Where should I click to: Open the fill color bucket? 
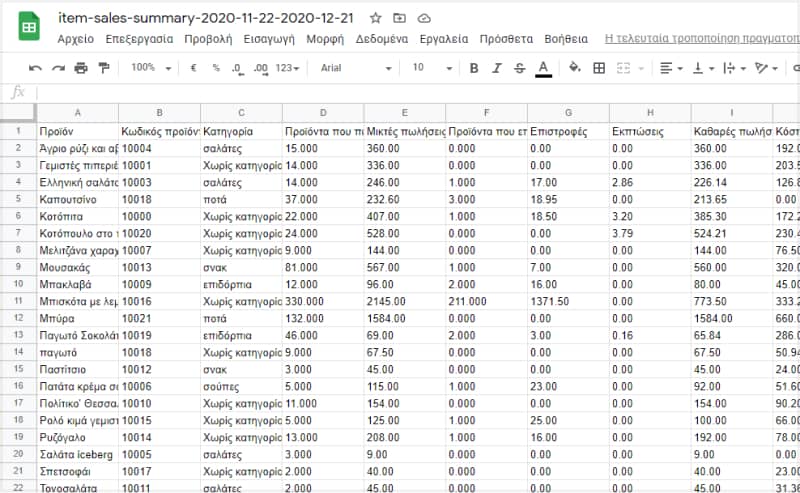point(574,67)
